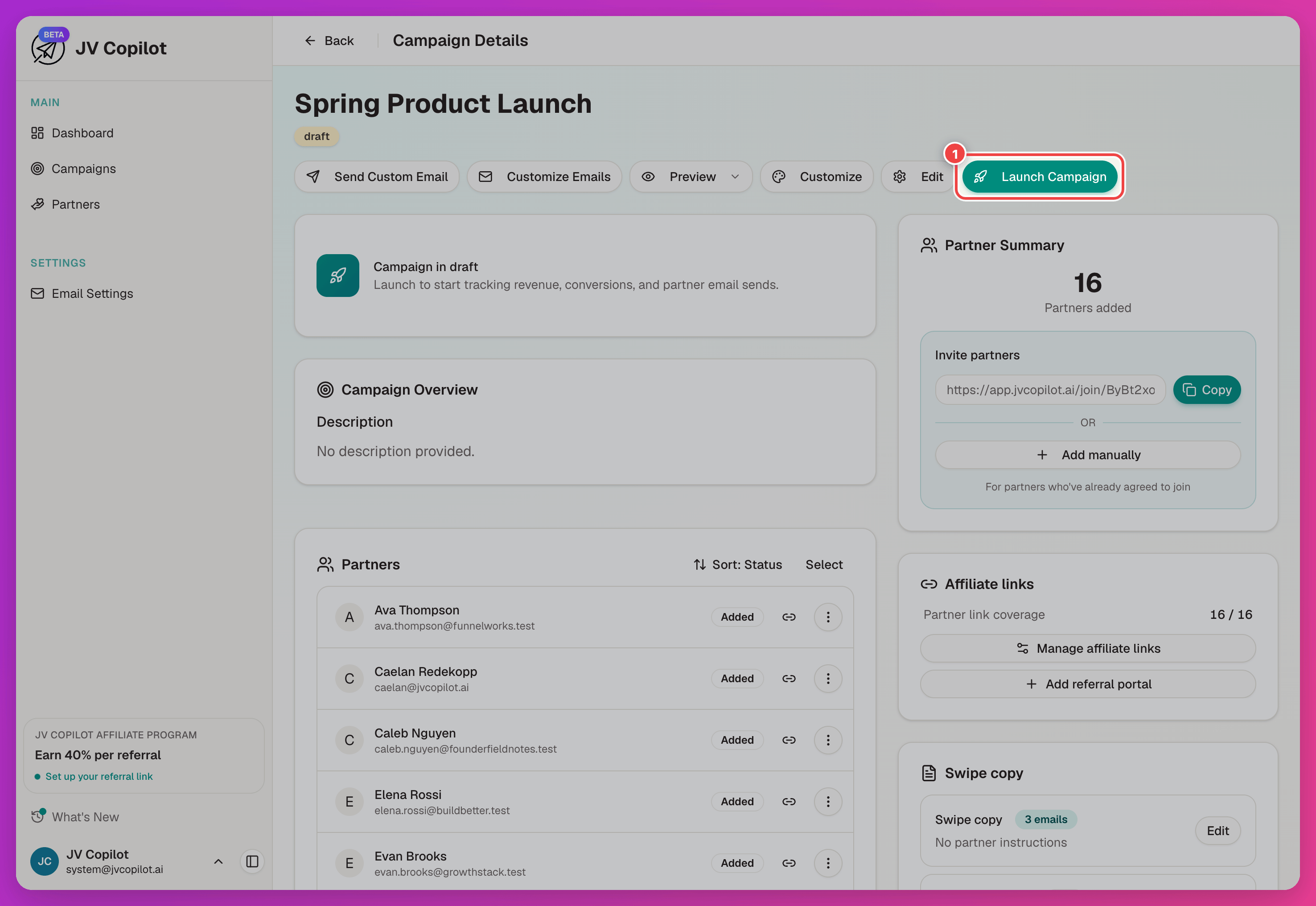Screen dimensions: 1316x906
Task: Click the JV Copilot rocket logo
Action: click(48, 49)
